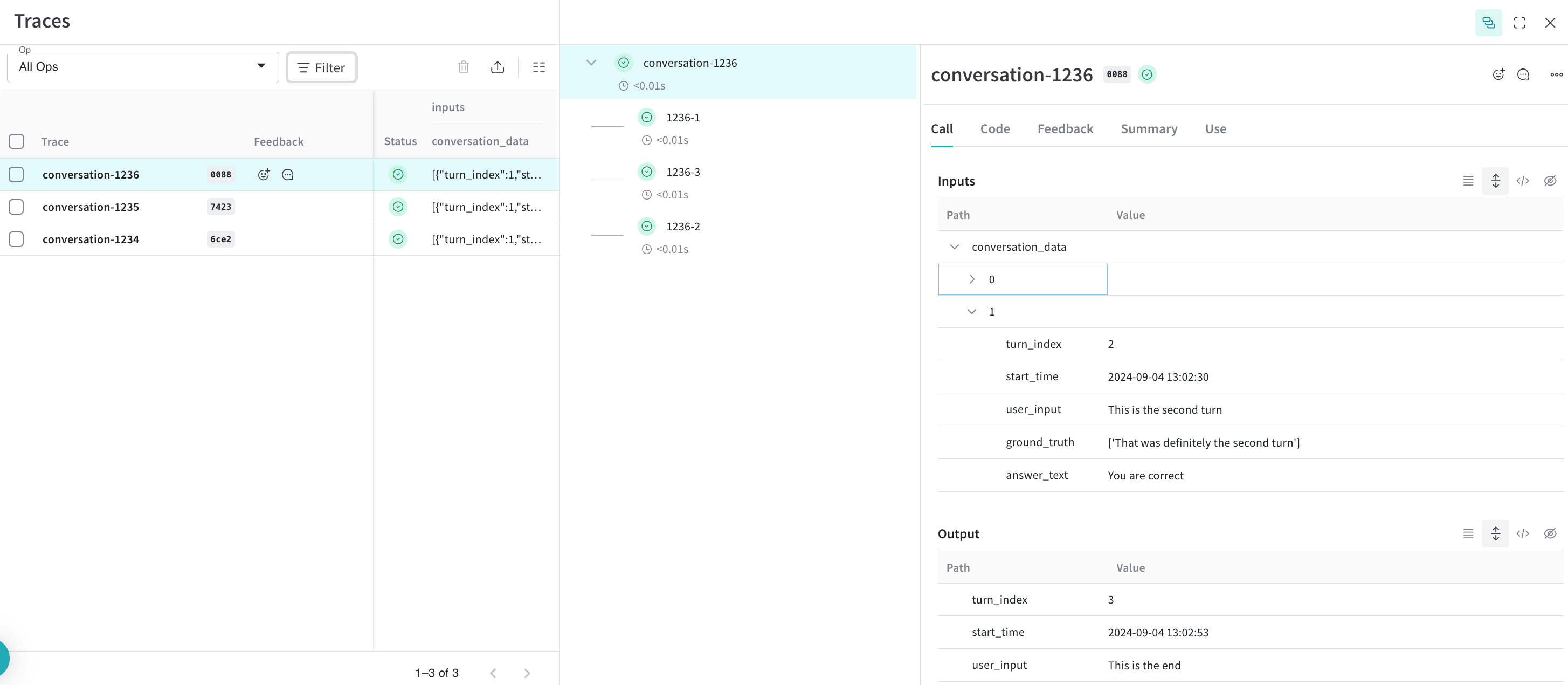Click the export traces upload icon
This screenshot has height=685, width=1568.
click(x=498, y=67)
